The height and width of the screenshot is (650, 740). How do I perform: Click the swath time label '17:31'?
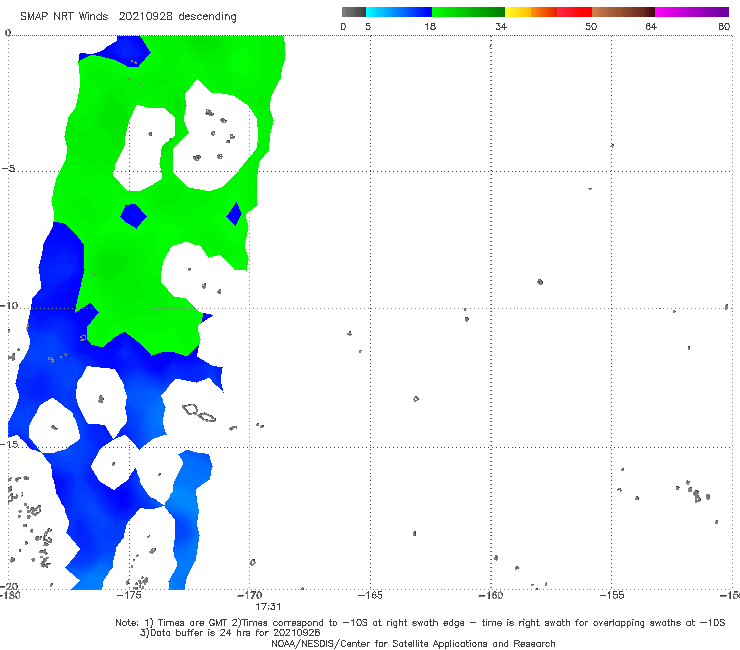point(268,607)
